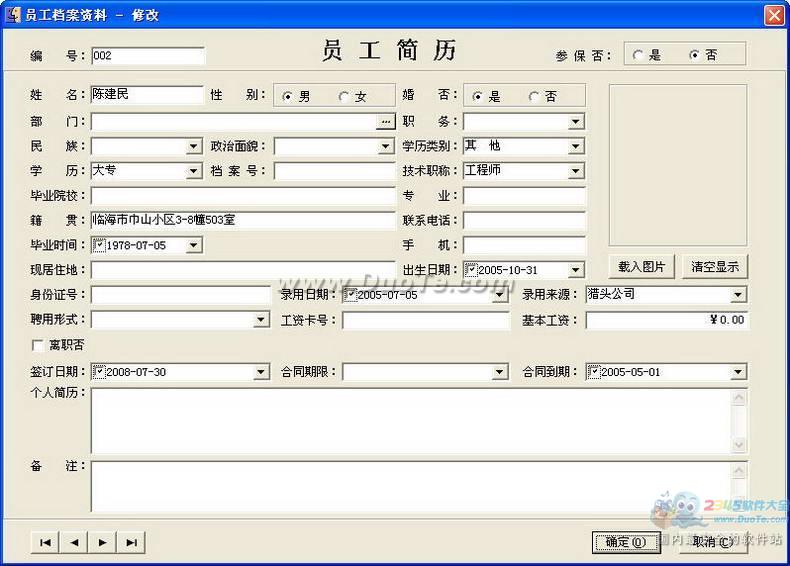Click the 专业 input field
Image resolution: width=790 pixels, height=566 pixels.
click(x=524, y=196)
